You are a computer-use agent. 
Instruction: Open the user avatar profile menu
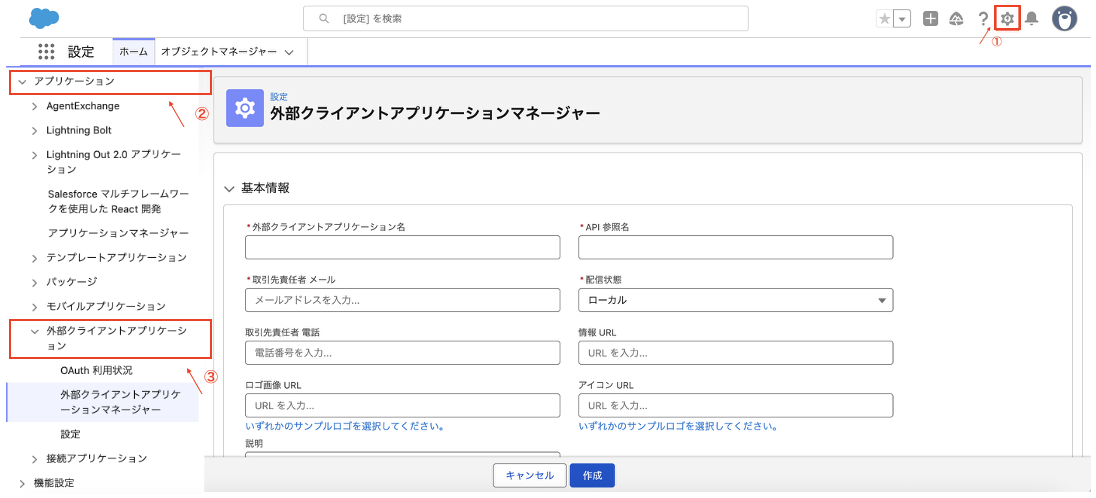[x=1065, y=19]
